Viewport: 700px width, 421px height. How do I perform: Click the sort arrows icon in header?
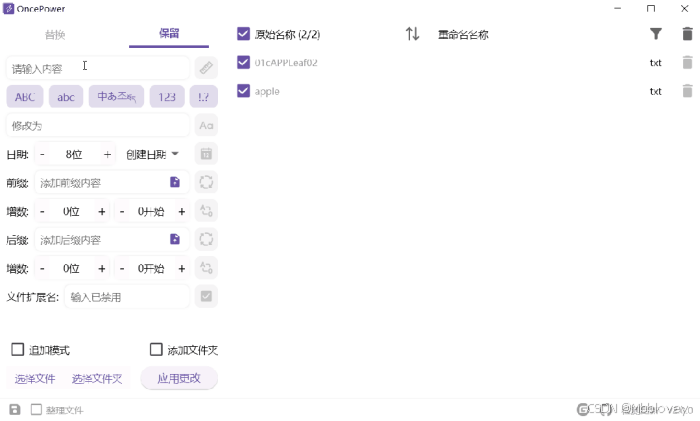click(x=412, y=34)
